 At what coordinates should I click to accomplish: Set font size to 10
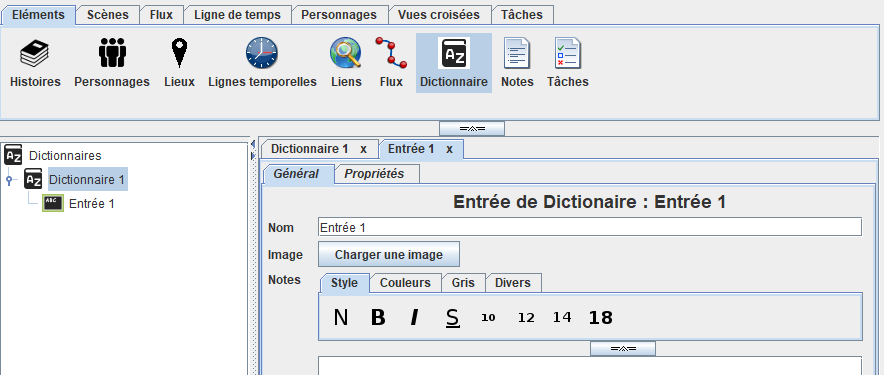(488, 317)
